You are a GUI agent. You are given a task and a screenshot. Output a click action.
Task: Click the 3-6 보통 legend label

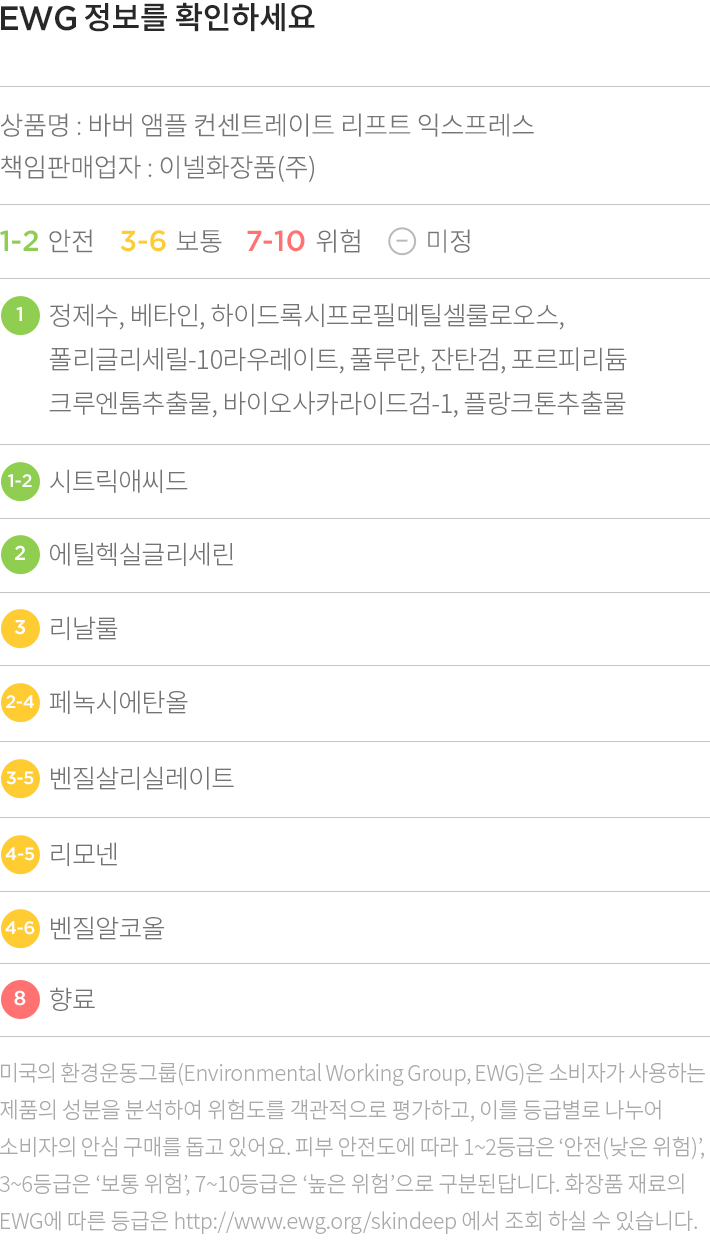pyautogui.click(x=171, y=241)
